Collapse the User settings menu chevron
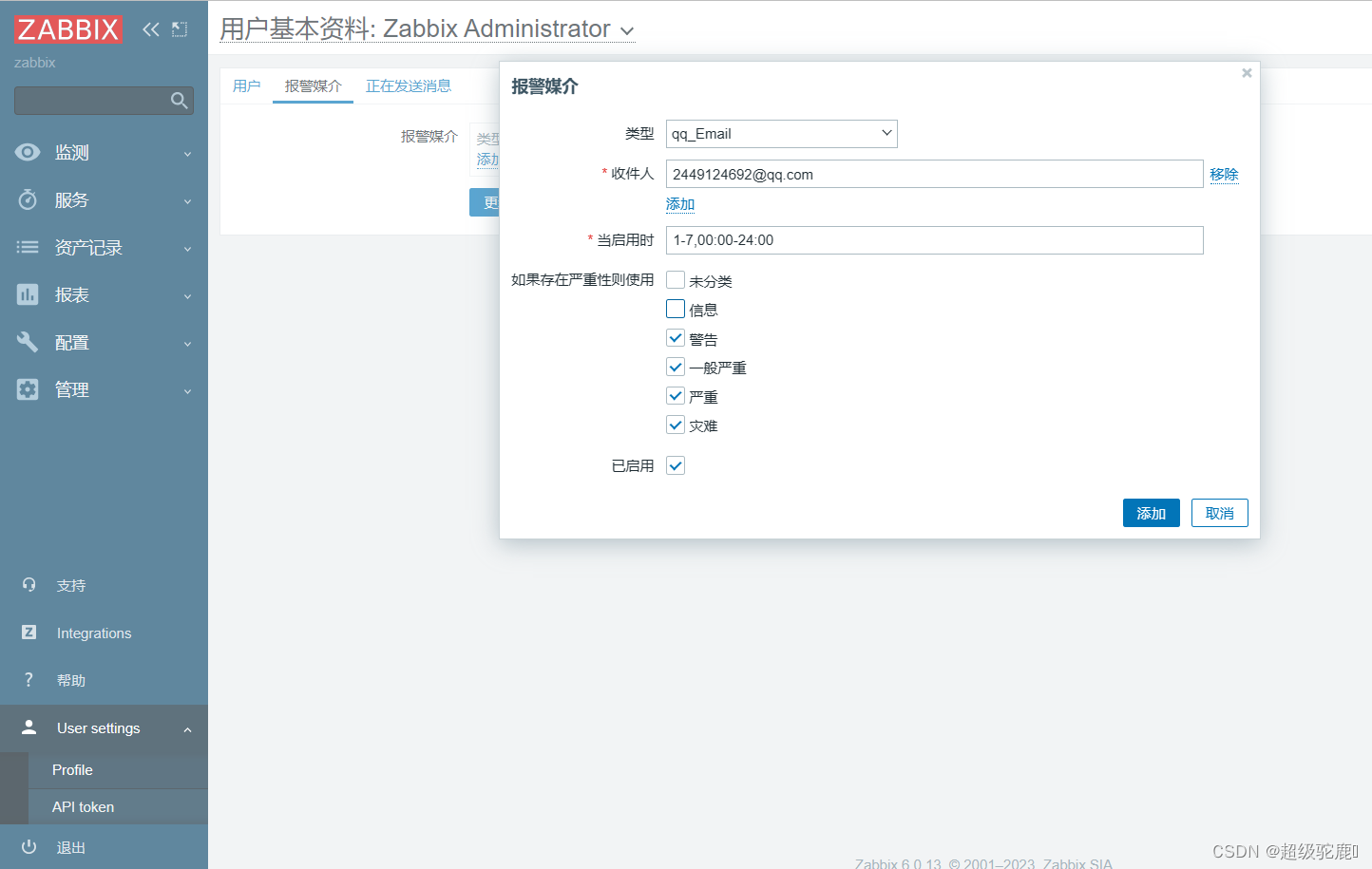 point(186,728)
